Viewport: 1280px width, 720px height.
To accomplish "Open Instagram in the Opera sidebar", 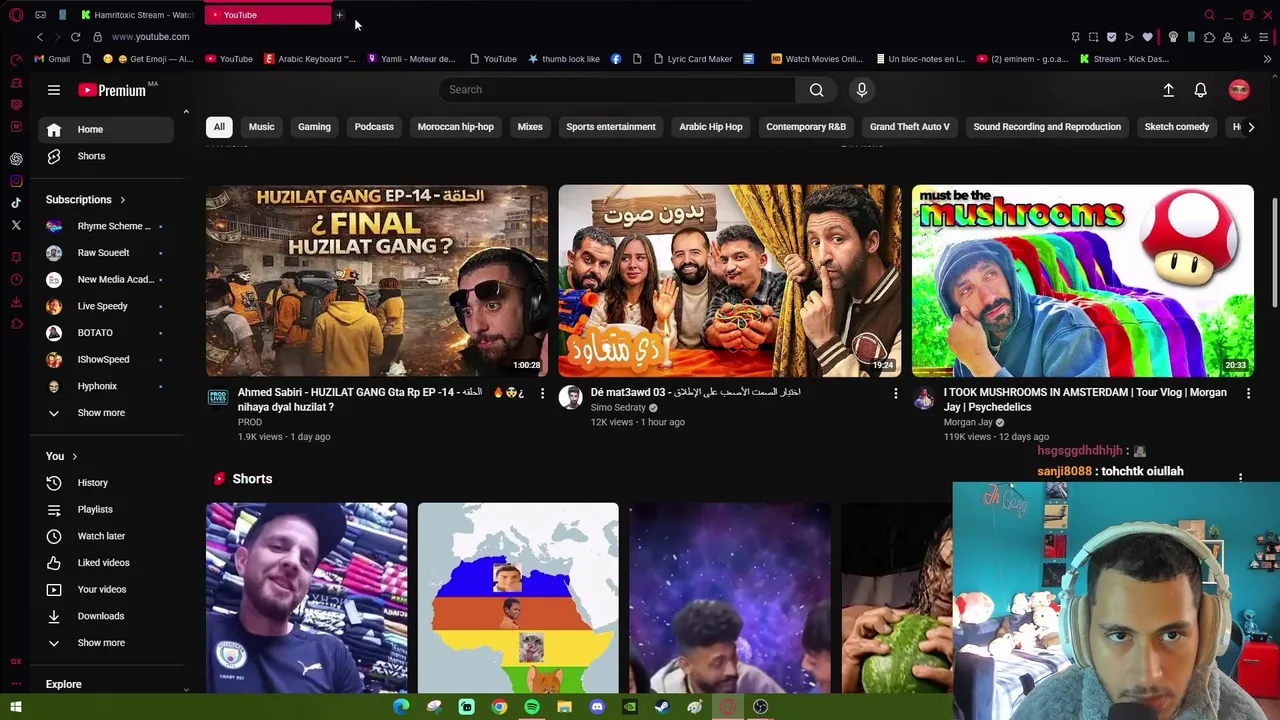I will click(16, 181).
